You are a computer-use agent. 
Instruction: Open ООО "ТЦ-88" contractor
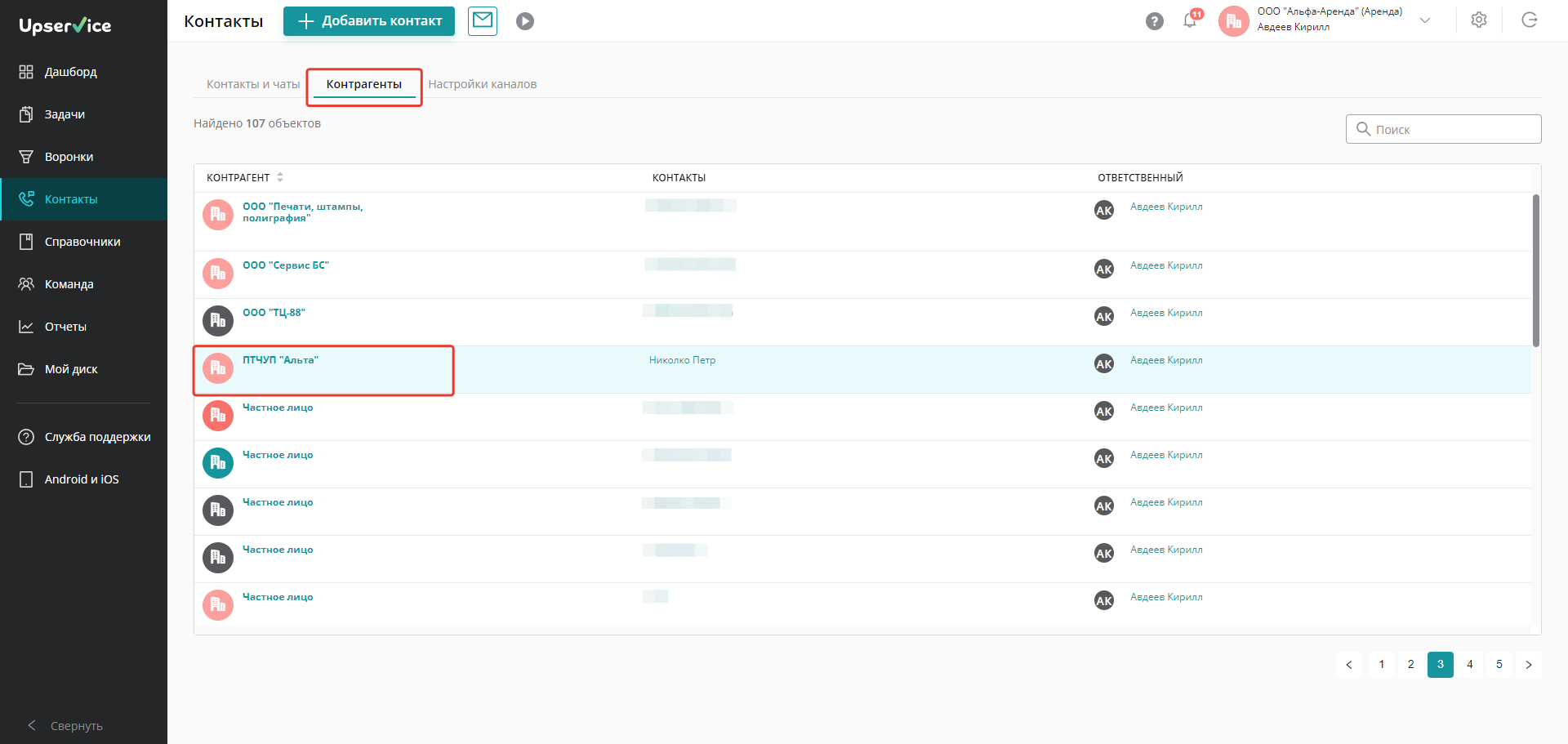(x=274, y=313)
